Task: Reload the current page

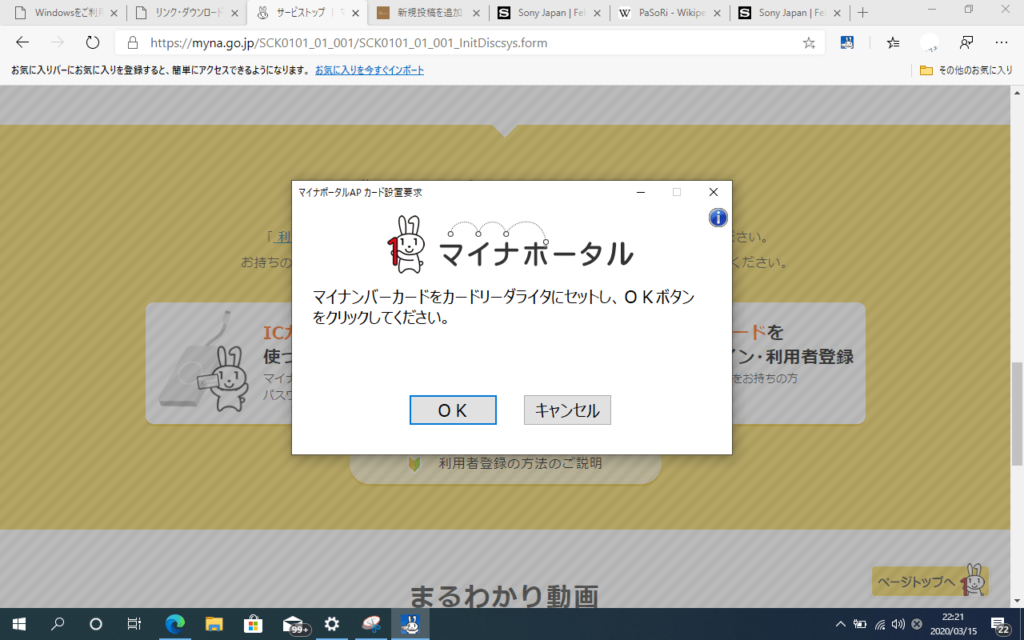Action: (x=93, y=42)
